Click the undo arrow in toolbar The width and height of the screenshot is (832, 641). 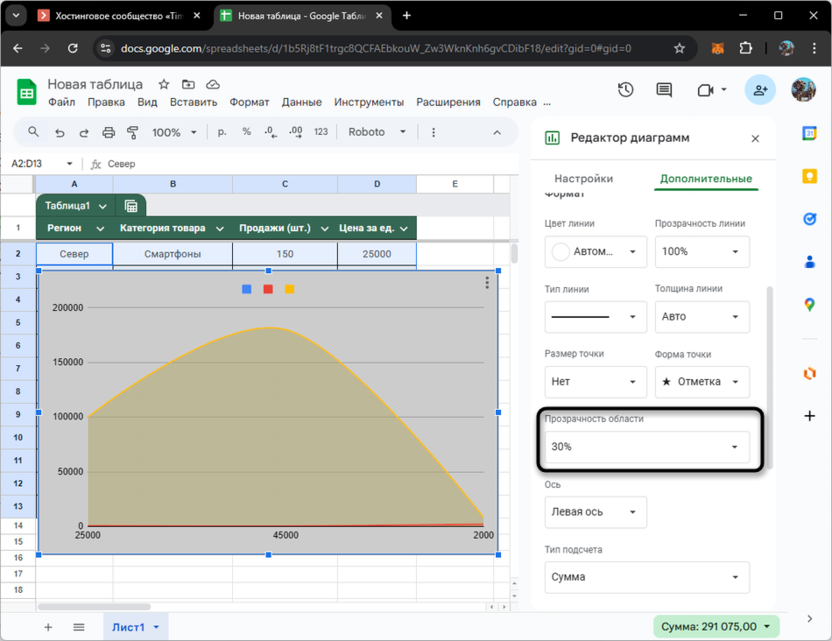[x=60, y=132]
